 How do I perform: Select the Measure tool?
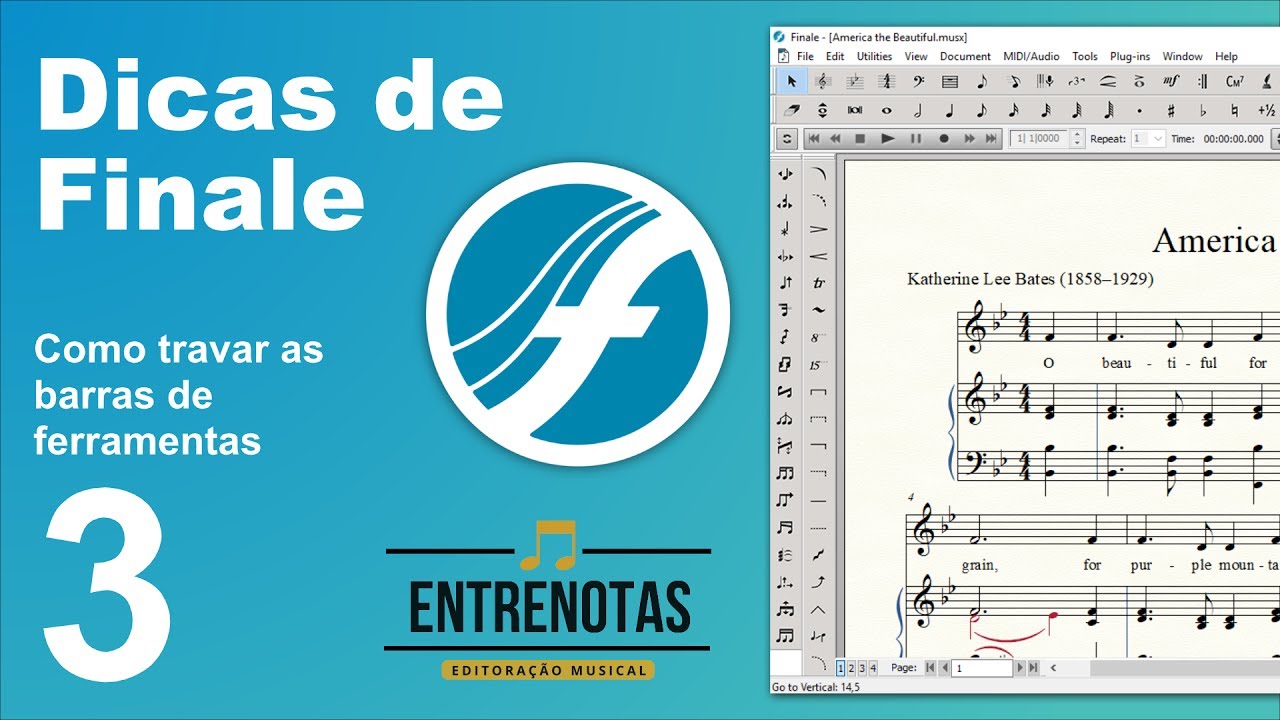(x=950, y=82)
